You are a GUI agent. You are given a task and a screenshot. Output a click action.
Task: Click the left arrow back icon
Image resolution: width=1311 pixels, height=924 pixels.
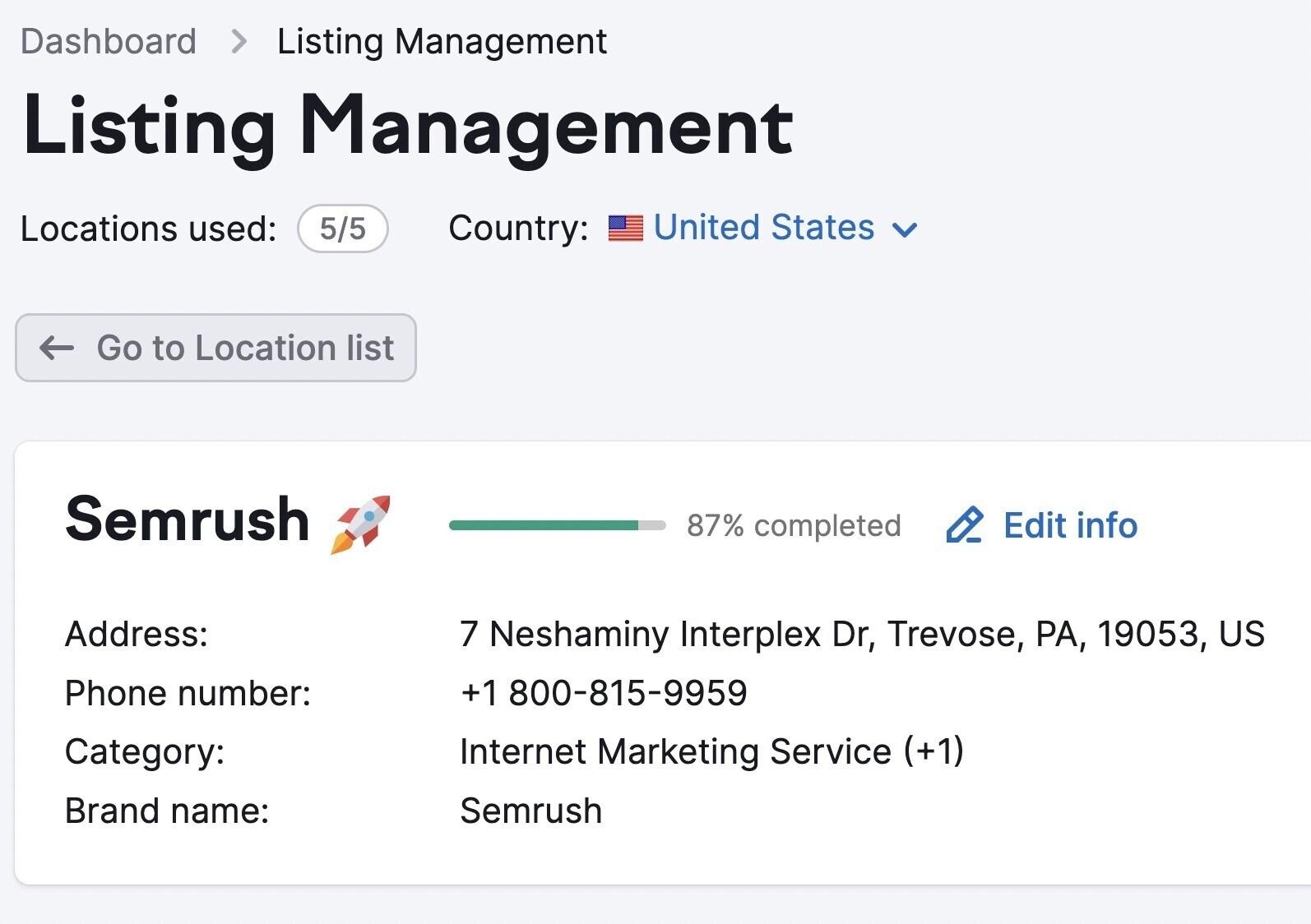[57, 348]
